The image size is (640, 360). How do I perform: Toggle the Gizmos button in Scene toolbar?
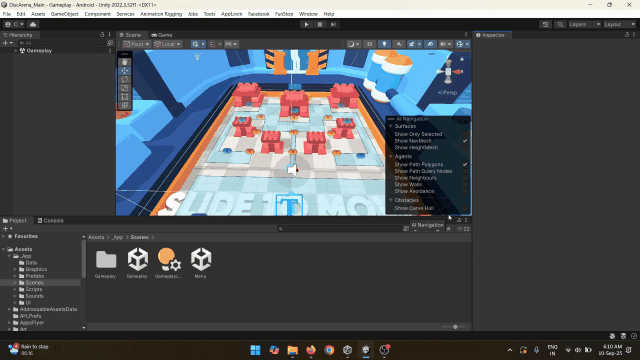click(x=460, y=44)
